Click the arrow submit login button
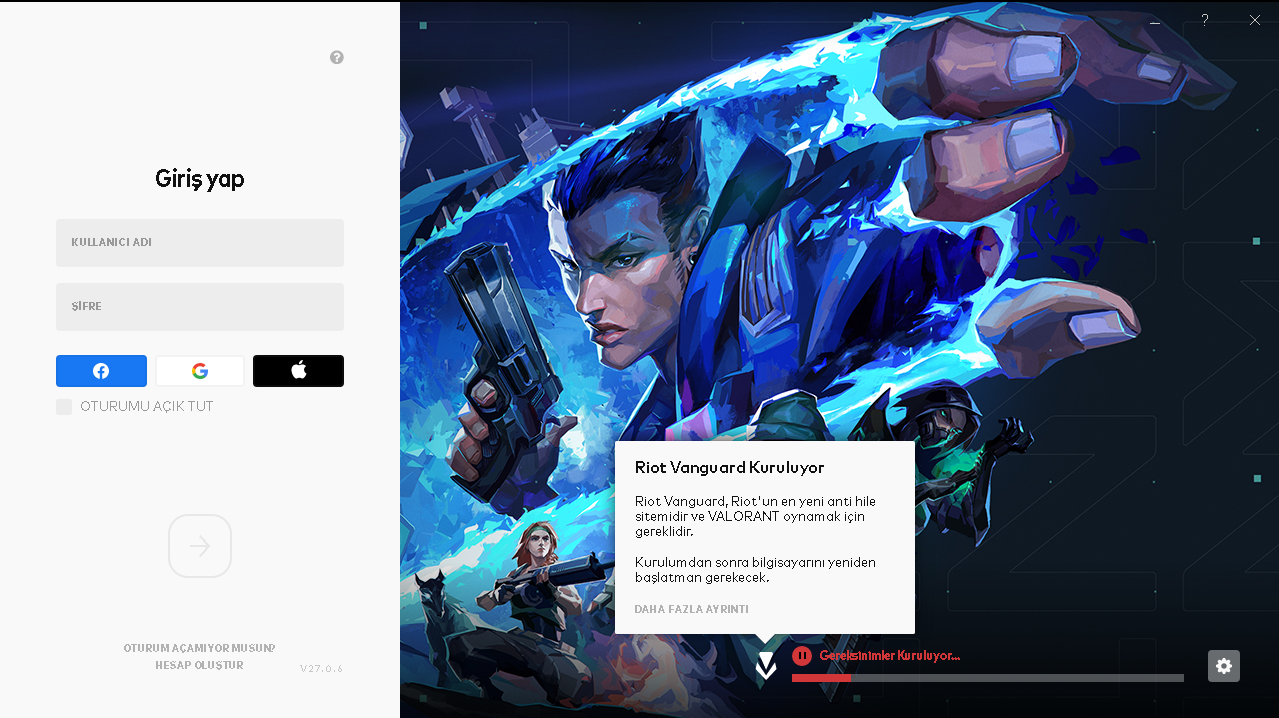The height and width of the screenshot is (718, 1279). coord(200,546)
